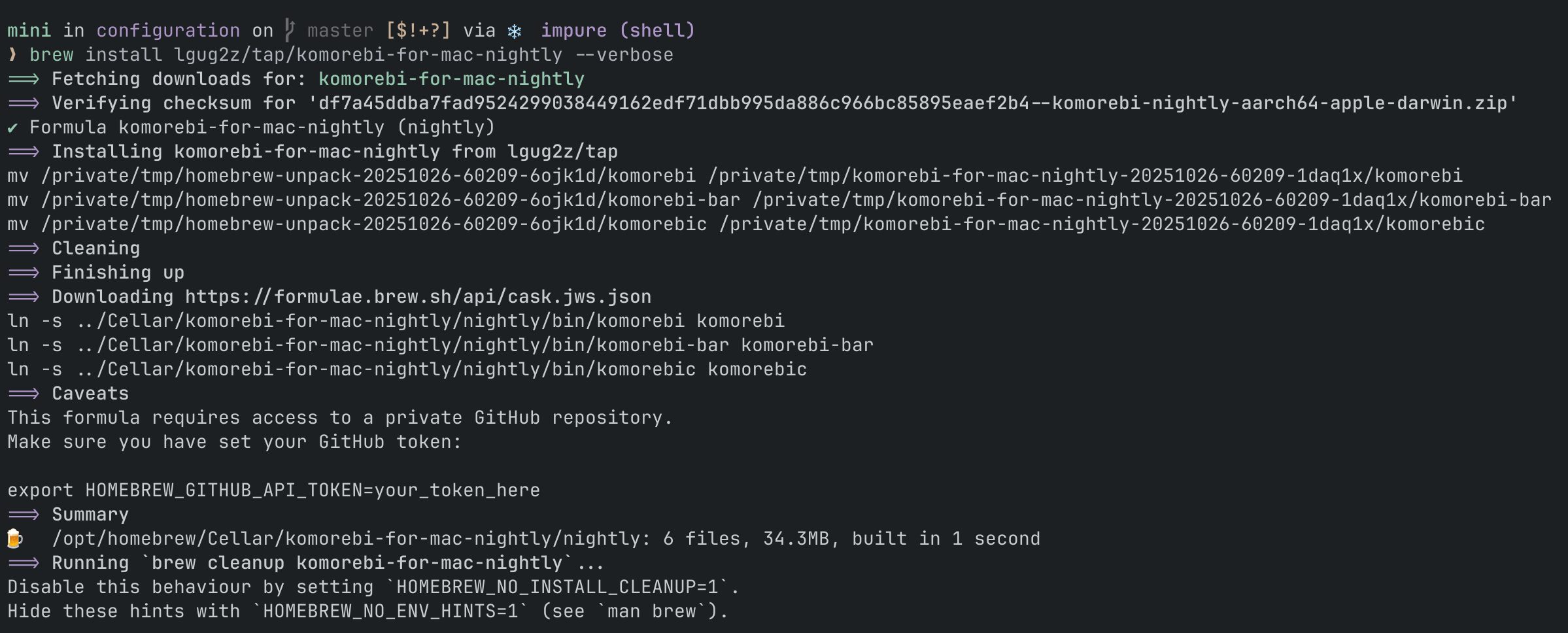The height and width of the screenshot is (633, 1568).
Task: Click the arrow marker beside Summary
Action: pyautogui.click(x=24, y=515)
